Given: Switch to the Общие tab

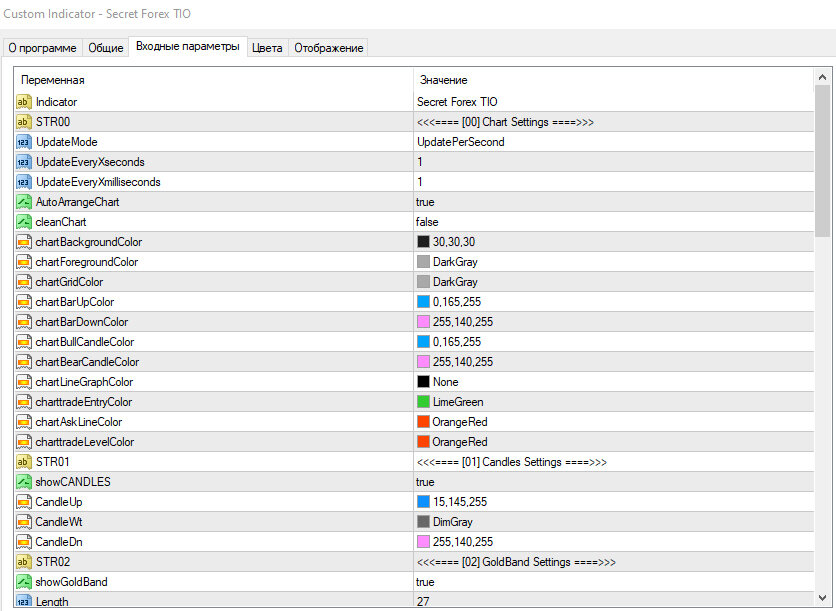Looking at the screenshot, I should click(x=106, y=48).
